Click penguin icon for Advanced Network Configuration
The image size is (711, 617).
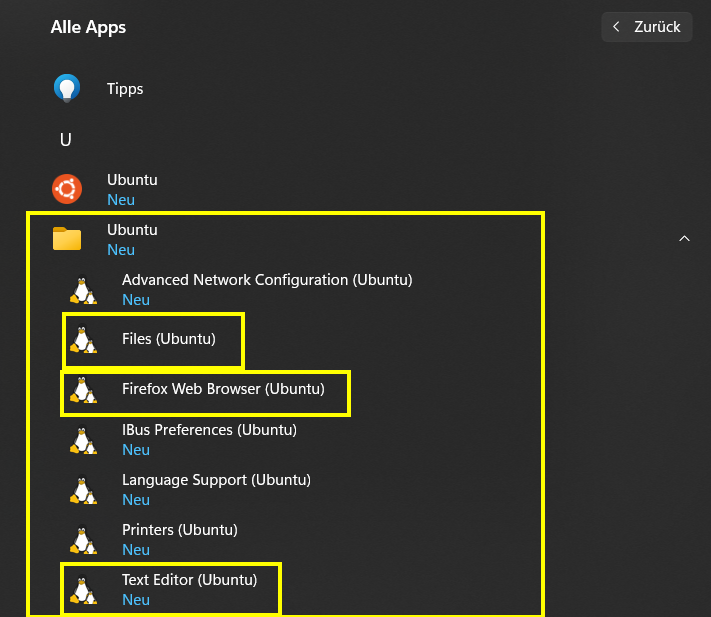(83, 290)
